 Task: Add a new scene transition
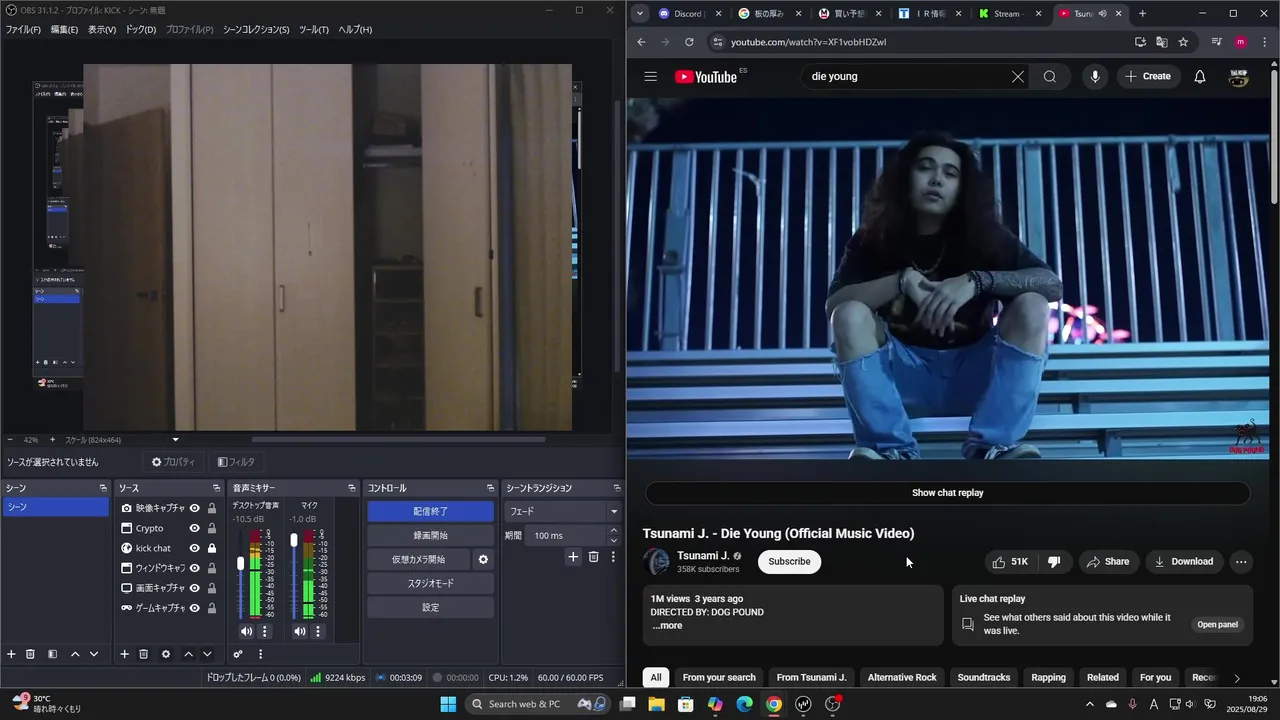point(573,557)
